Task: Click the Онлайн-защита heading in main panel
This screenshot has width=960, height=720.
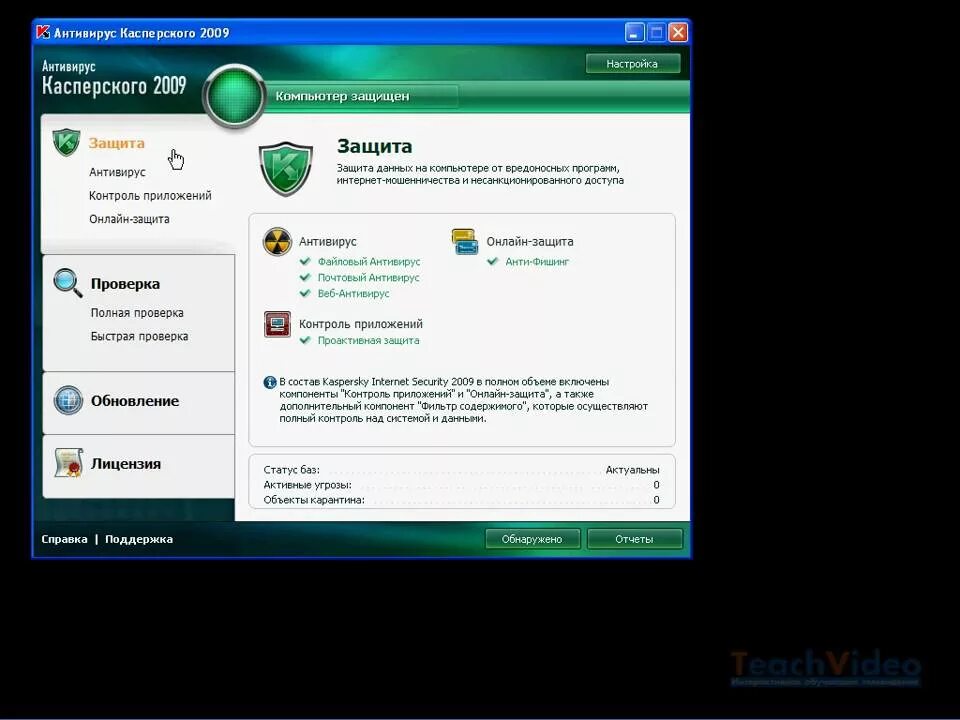Action: pyautogui.click(x=530, y=241)
